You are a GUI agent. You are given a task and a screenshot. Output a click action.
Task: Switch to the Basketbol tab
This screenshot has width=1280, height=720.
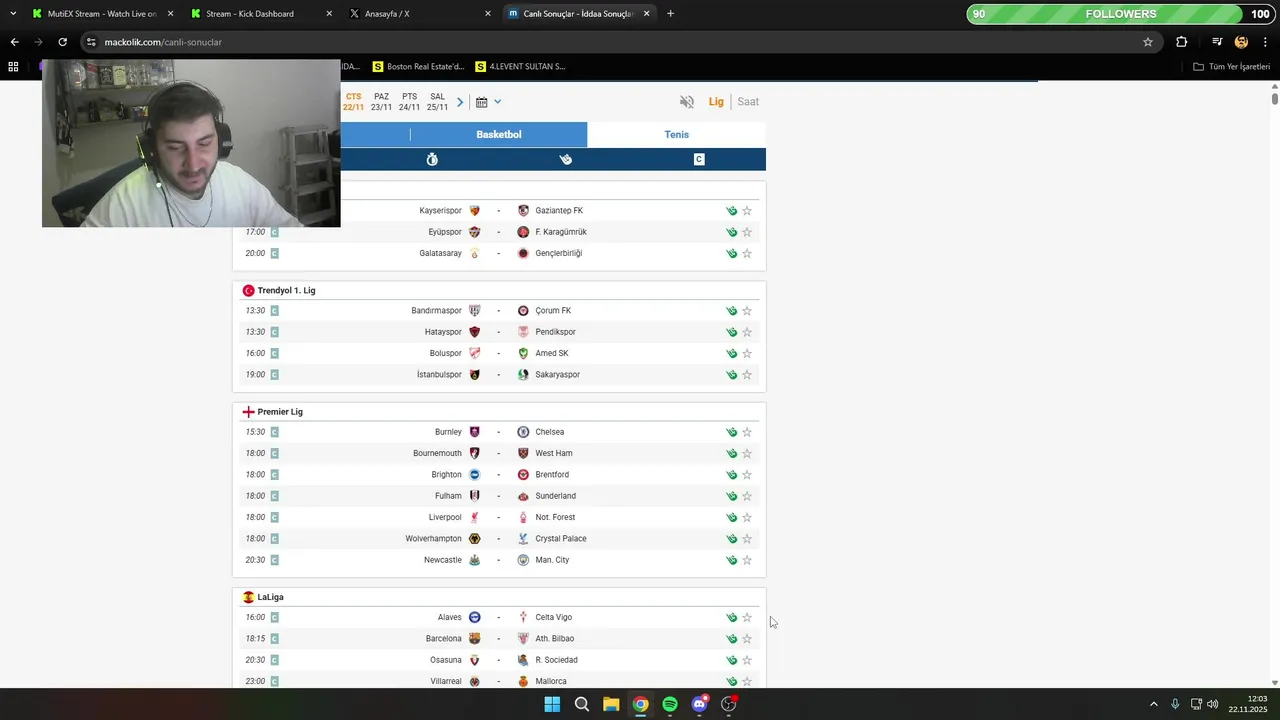(499, 135)
